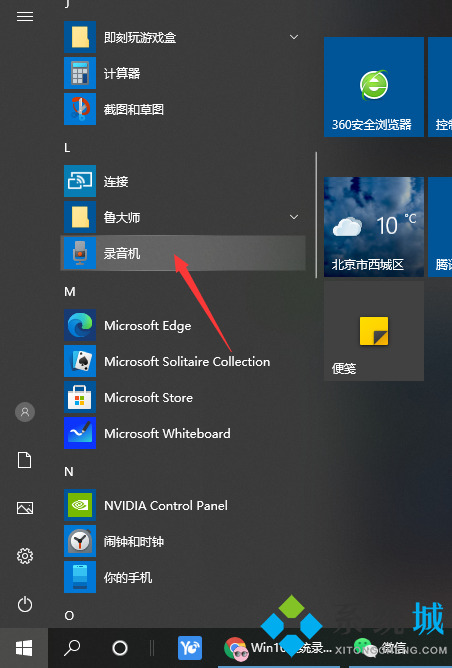Open Microsoft Solitaire Collection icon

(x=80, y=361)
